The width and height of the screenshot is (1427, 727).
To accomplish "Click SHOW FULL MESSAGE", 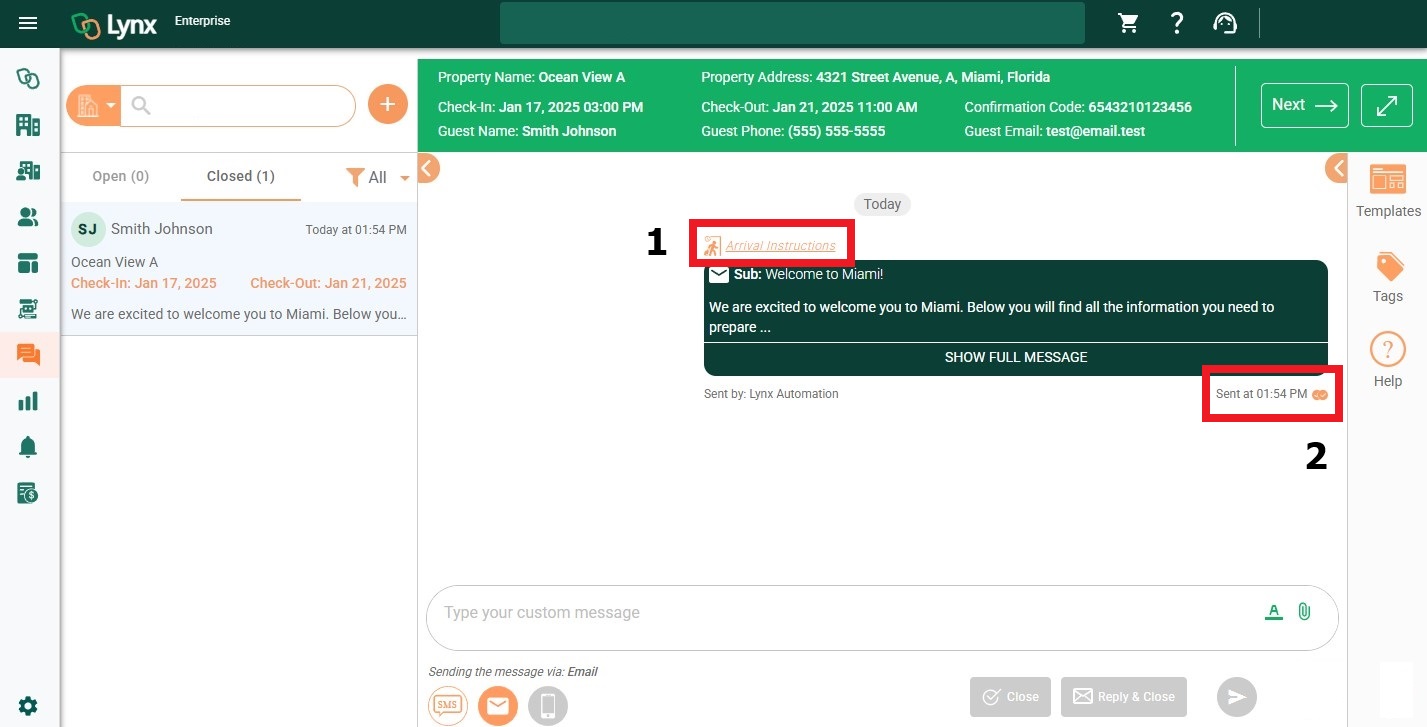I will (x=1016, y=357).
